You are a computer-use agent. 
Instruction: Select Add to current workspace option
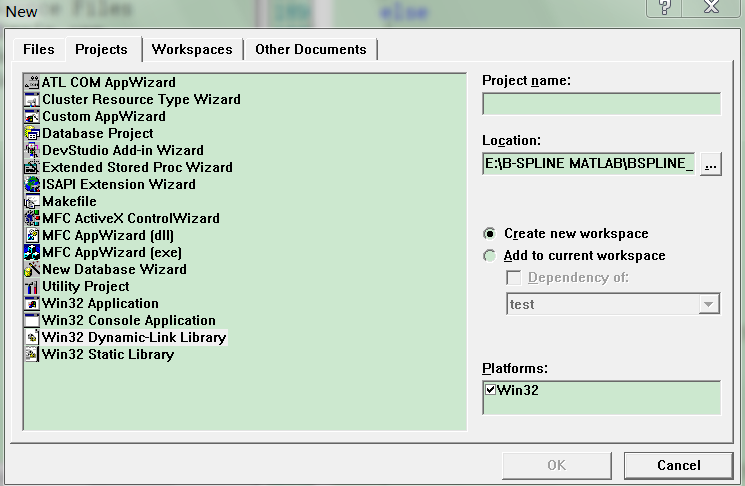pos(489,256)
